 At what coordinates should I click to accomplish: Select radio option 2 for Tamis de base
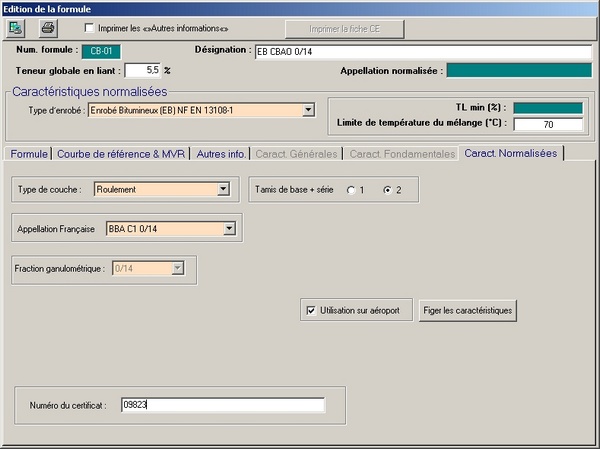coord(387,190)
